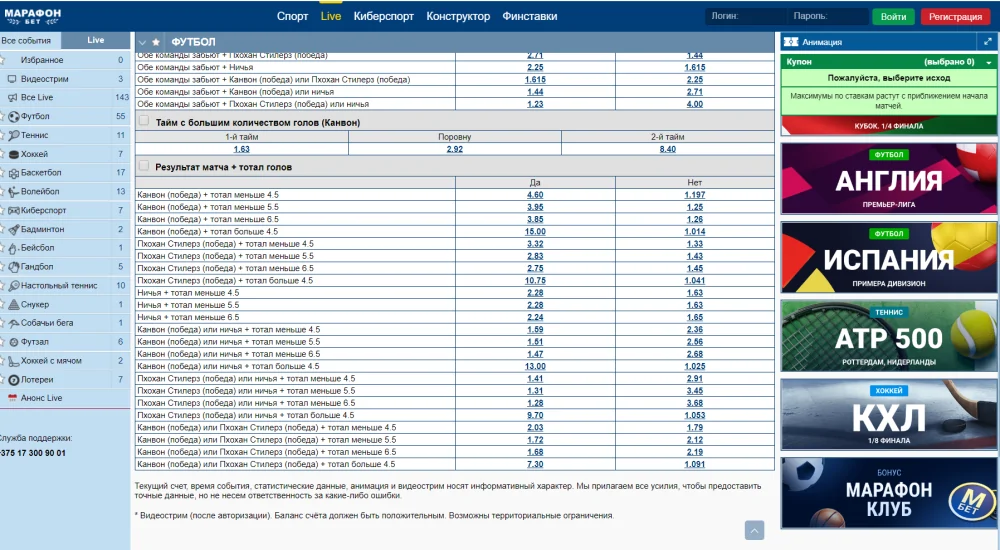Image resolution: width=1000 pixels, height=550 pixels.
Task: Expand the Animation panel to fullscreen
Action: click(987, 42)
